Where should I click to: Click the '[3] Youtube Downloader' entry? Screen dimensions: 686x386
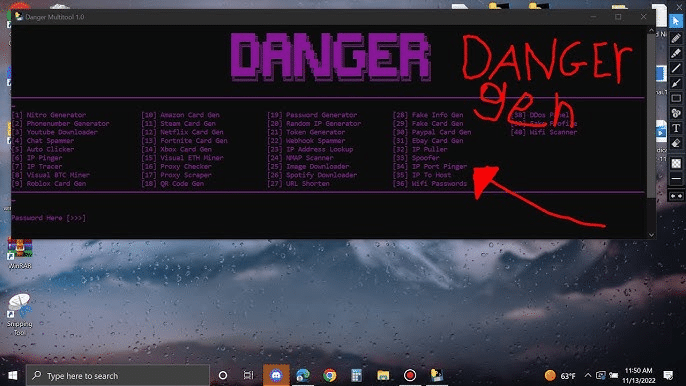[x=55, y=132]
